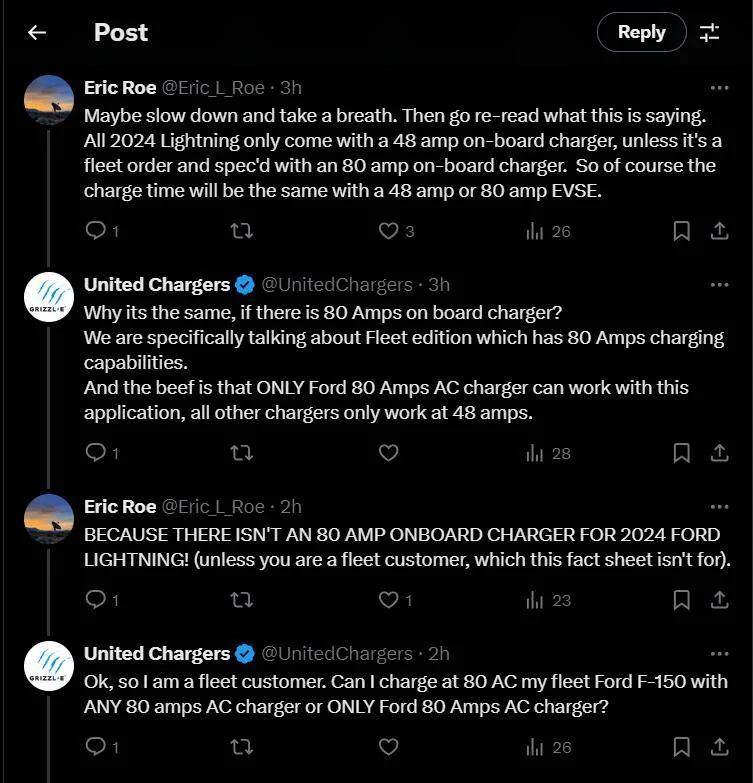Screen dimensions: 753x783
Task: Reply to United Chargers' first post
Action: [96, 453]
